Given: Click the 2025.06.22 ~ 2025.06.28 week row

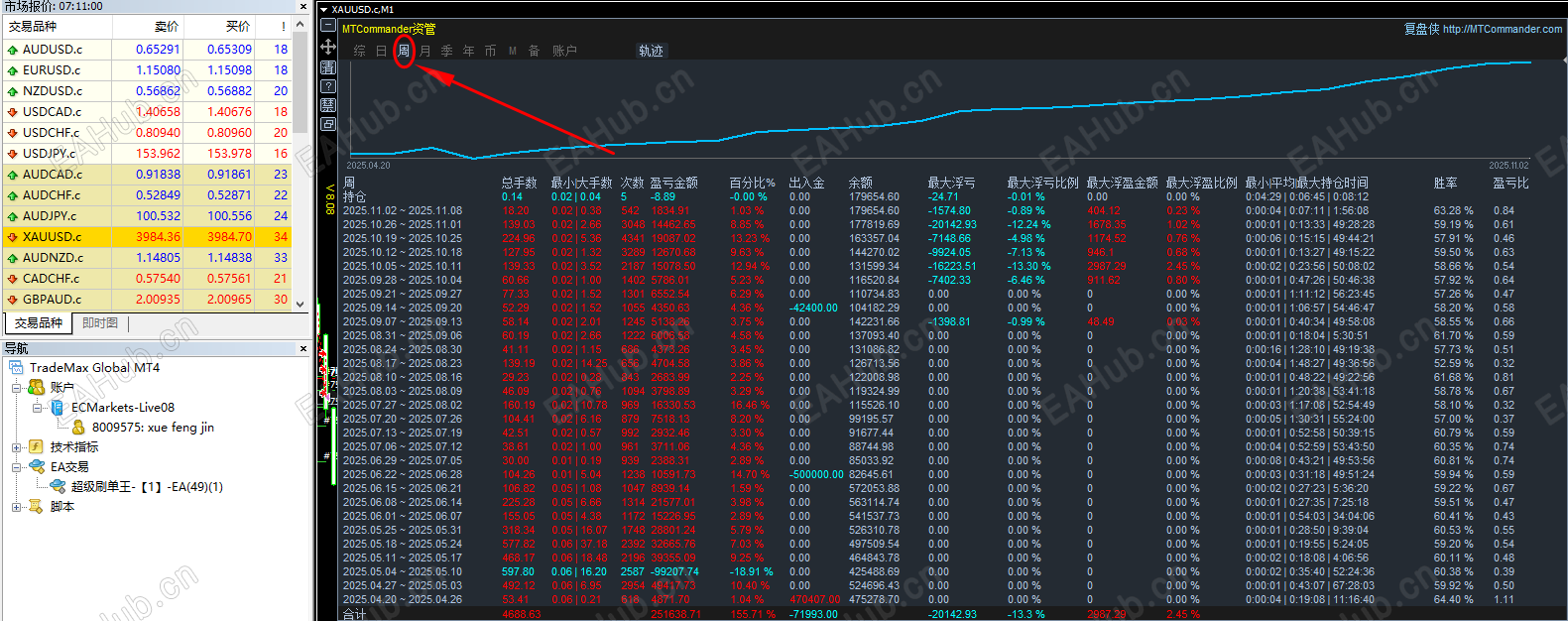Looking at the screenshot, I should pos(935,474).
